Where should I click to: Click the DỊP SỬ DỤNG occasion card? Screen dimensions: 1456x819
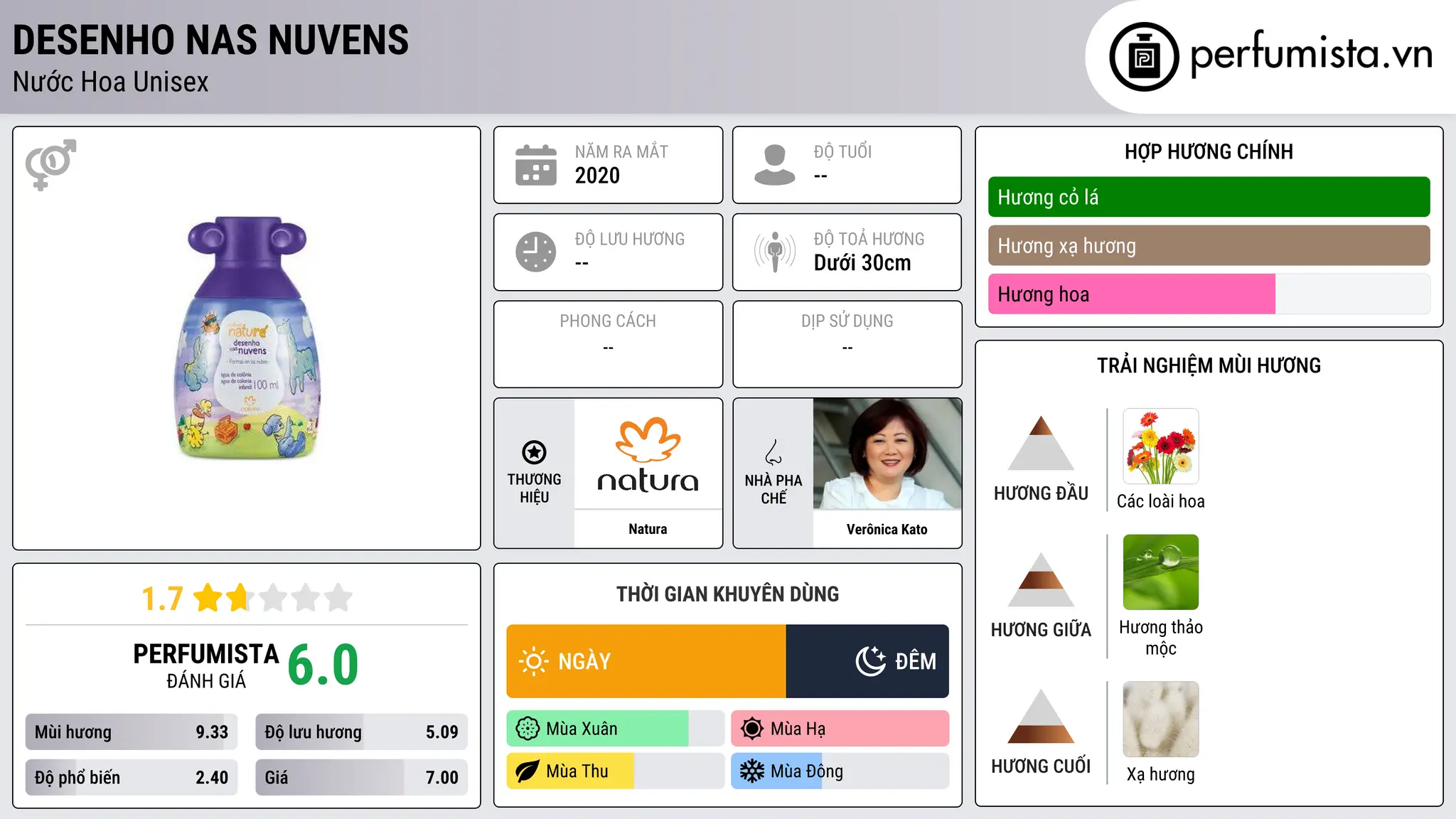pyautogui.click(x=847, y=344)
